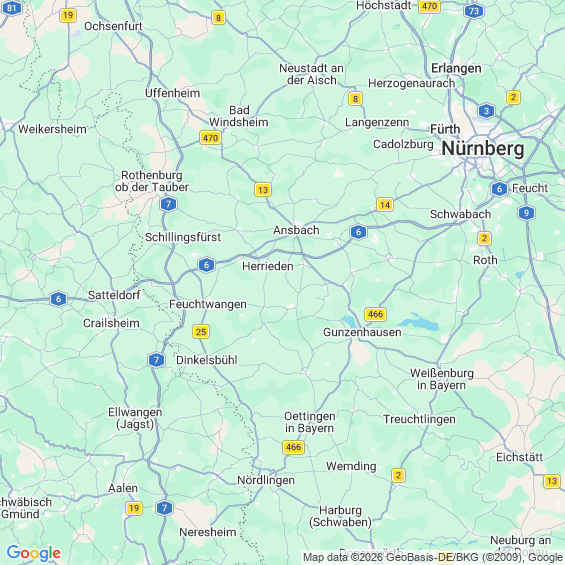Click the B466 marker near Gunzenhausen
This screenshot has width=565, height=565.
pyautogui.click(x=375, y=314)
